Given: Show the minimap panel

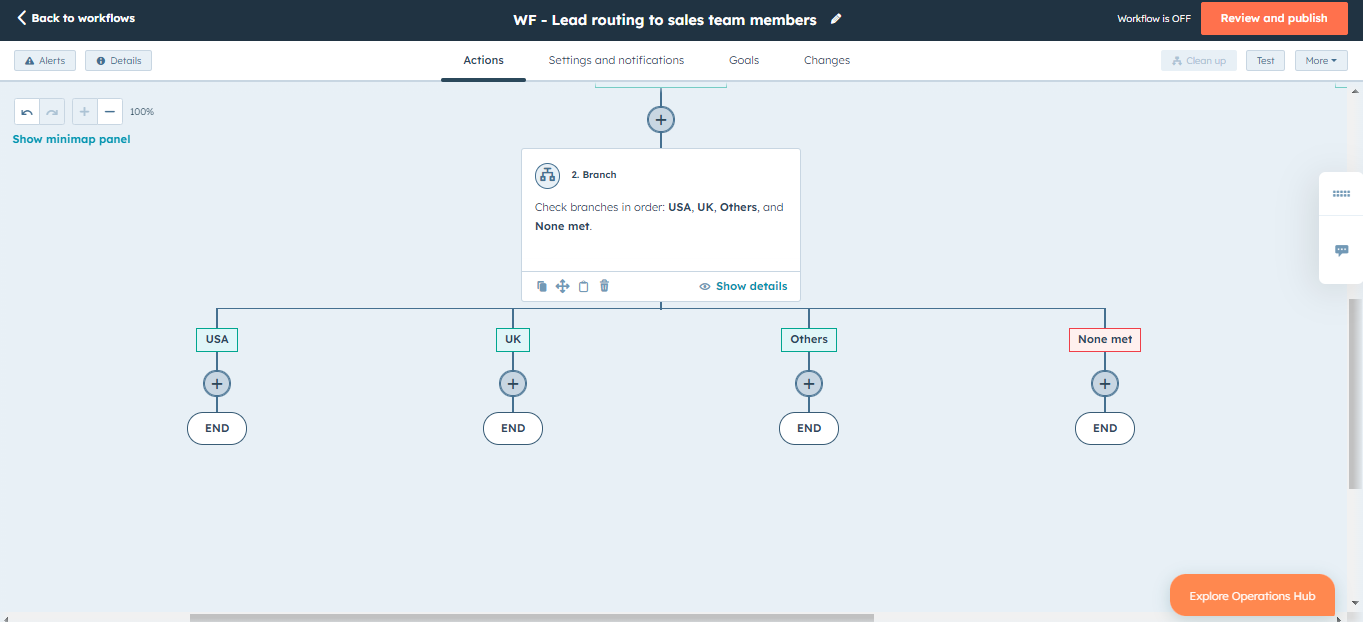Looking at the screenshot, I should point(71,139).
